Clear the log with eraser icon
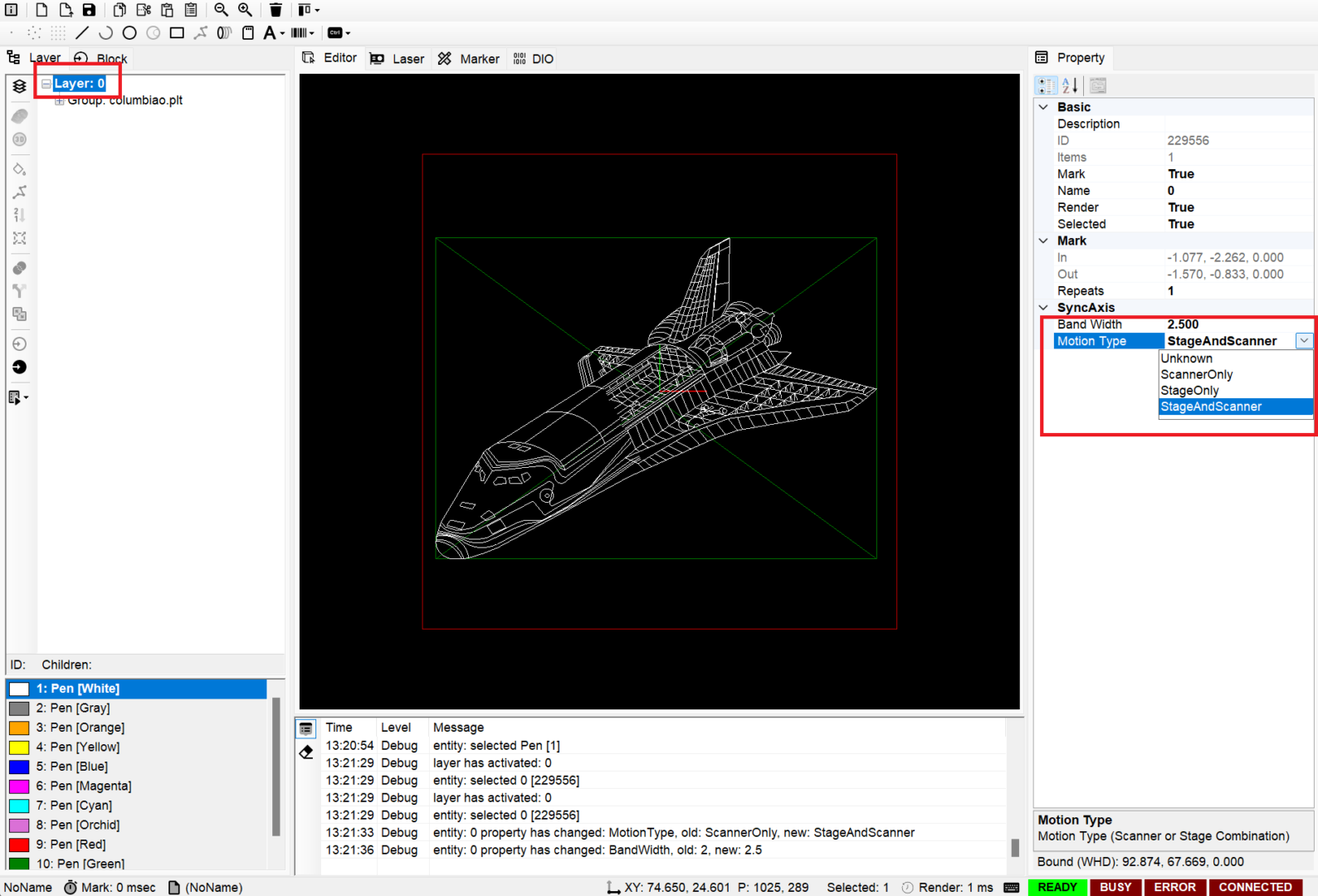Image resolution: width=1318 pixels, height=896 pixels. tap(306, 752)
